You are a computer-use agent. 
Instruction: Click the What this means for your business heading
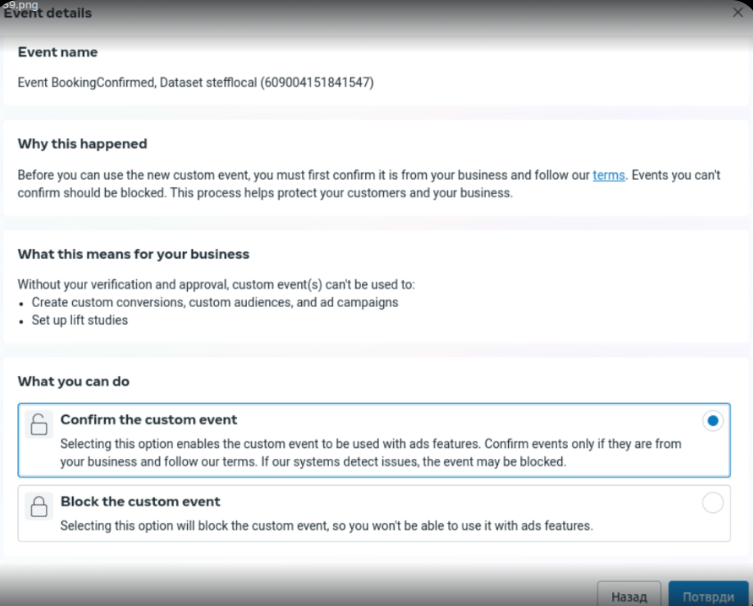[133, 255]
